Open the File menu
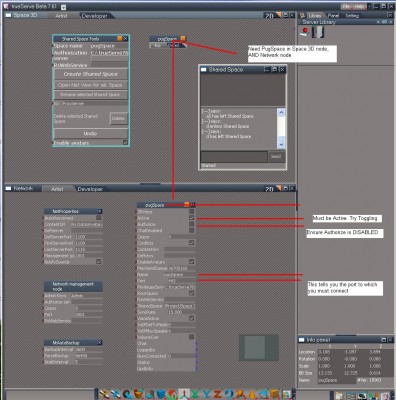The width and height of the screenshot is (396, 400). coord(347,6)
